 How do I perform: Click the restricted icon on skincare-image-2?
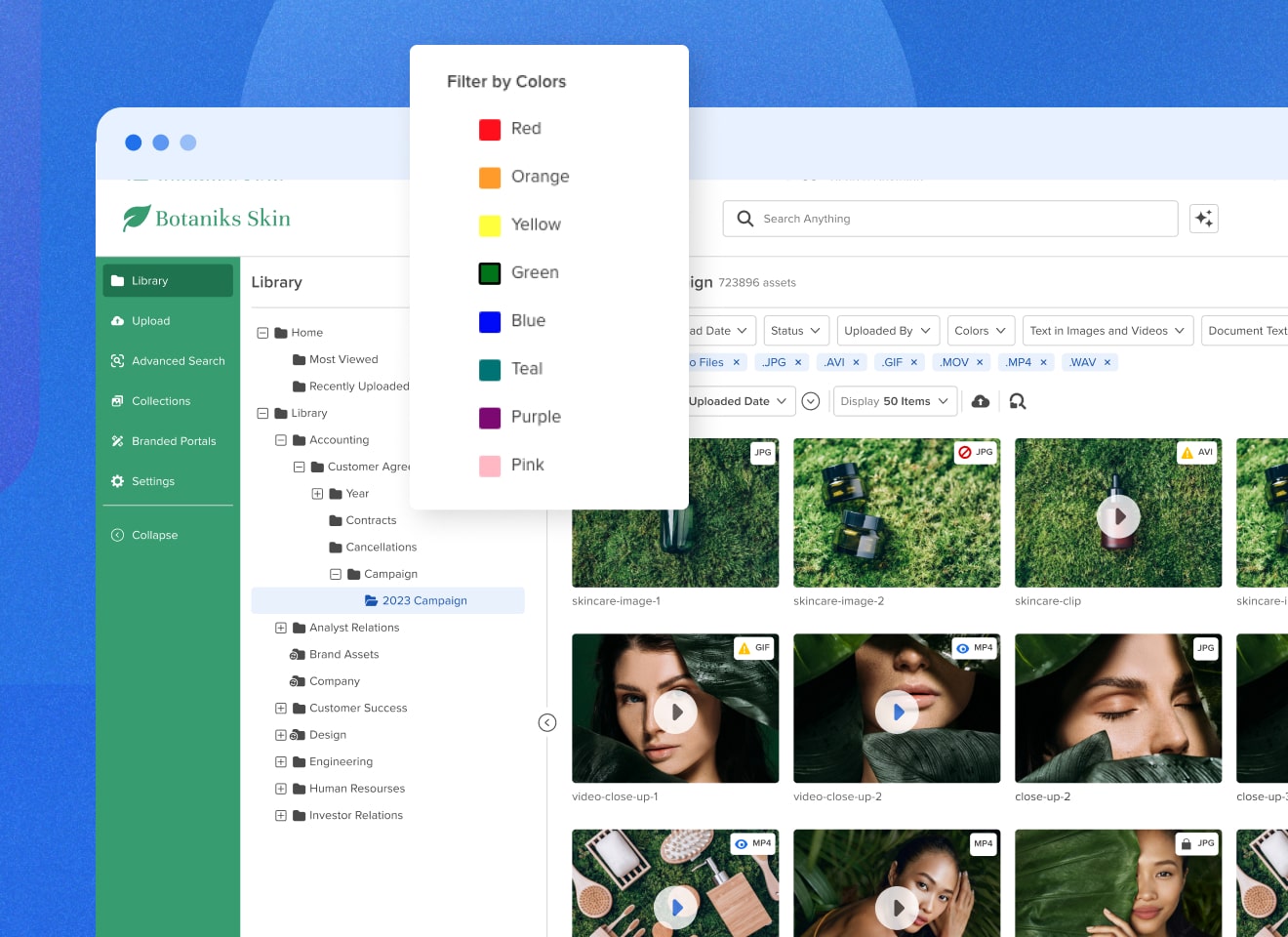[x=965, y=452]
